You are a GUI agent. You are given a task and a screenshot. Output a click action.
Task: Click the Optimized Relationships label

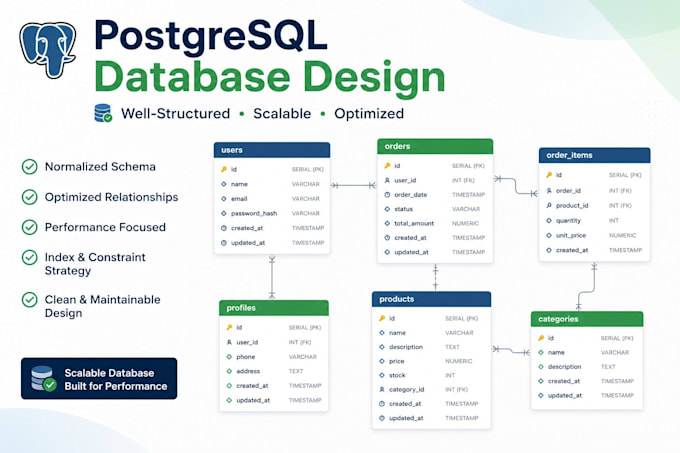click(111, 197)
